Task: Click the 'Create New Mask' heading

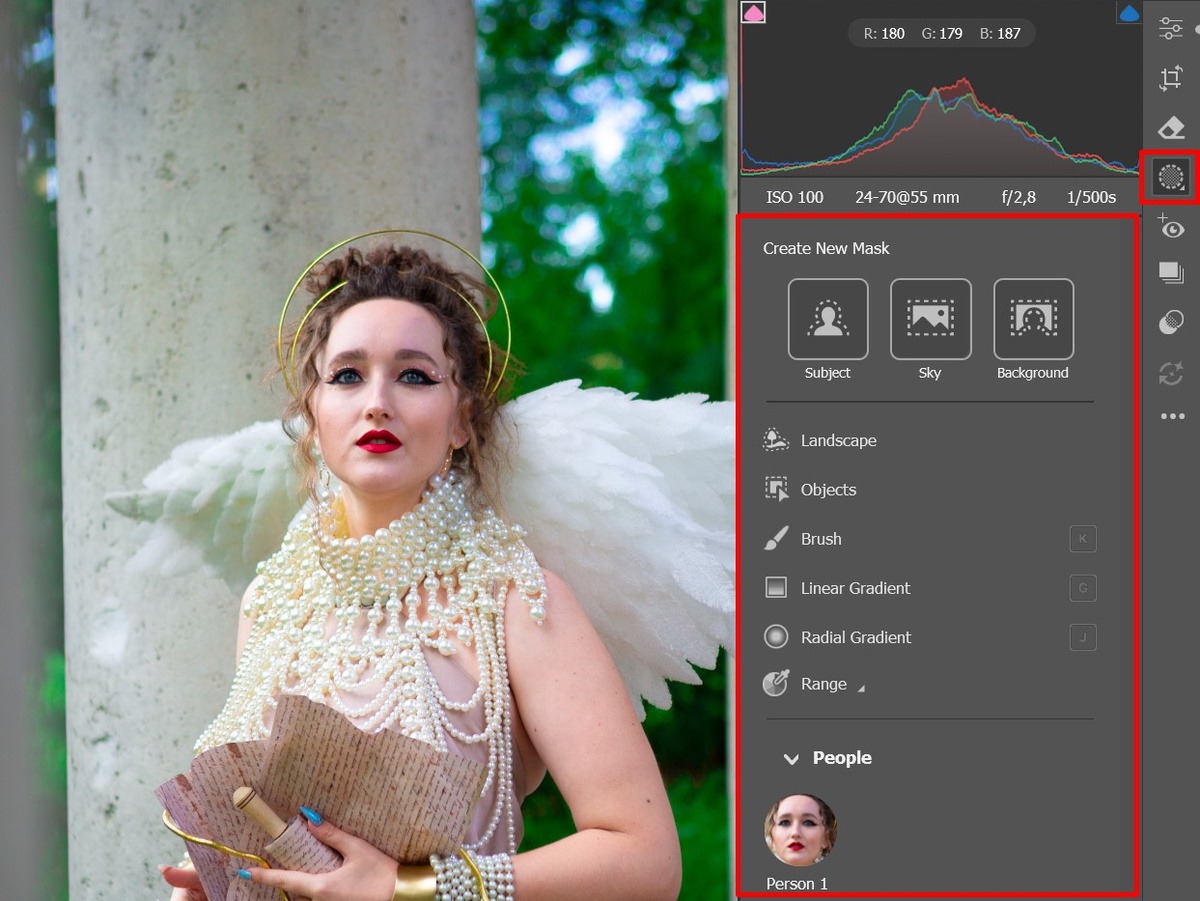Action: (826, 248)
